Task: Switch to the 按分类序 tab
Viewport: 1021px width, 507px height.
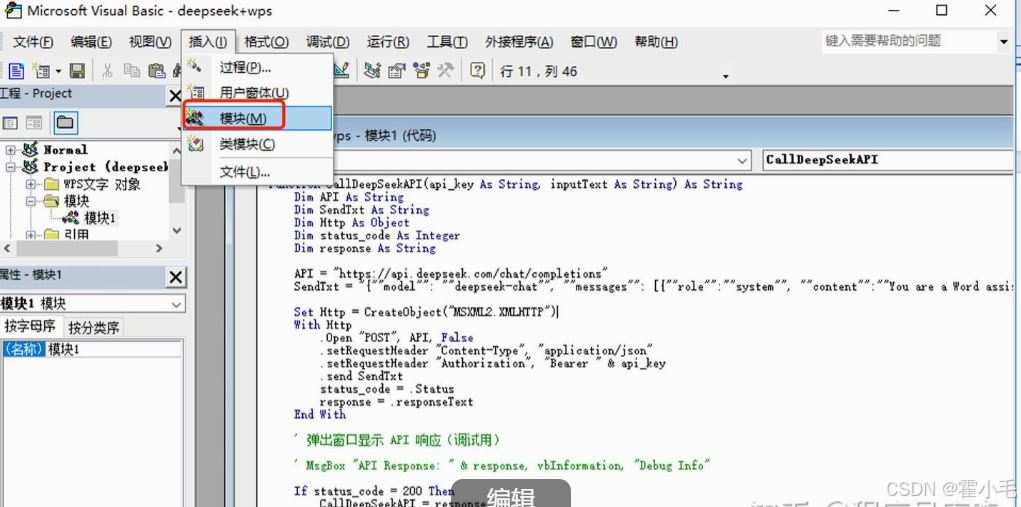Action: pos(94,327)
